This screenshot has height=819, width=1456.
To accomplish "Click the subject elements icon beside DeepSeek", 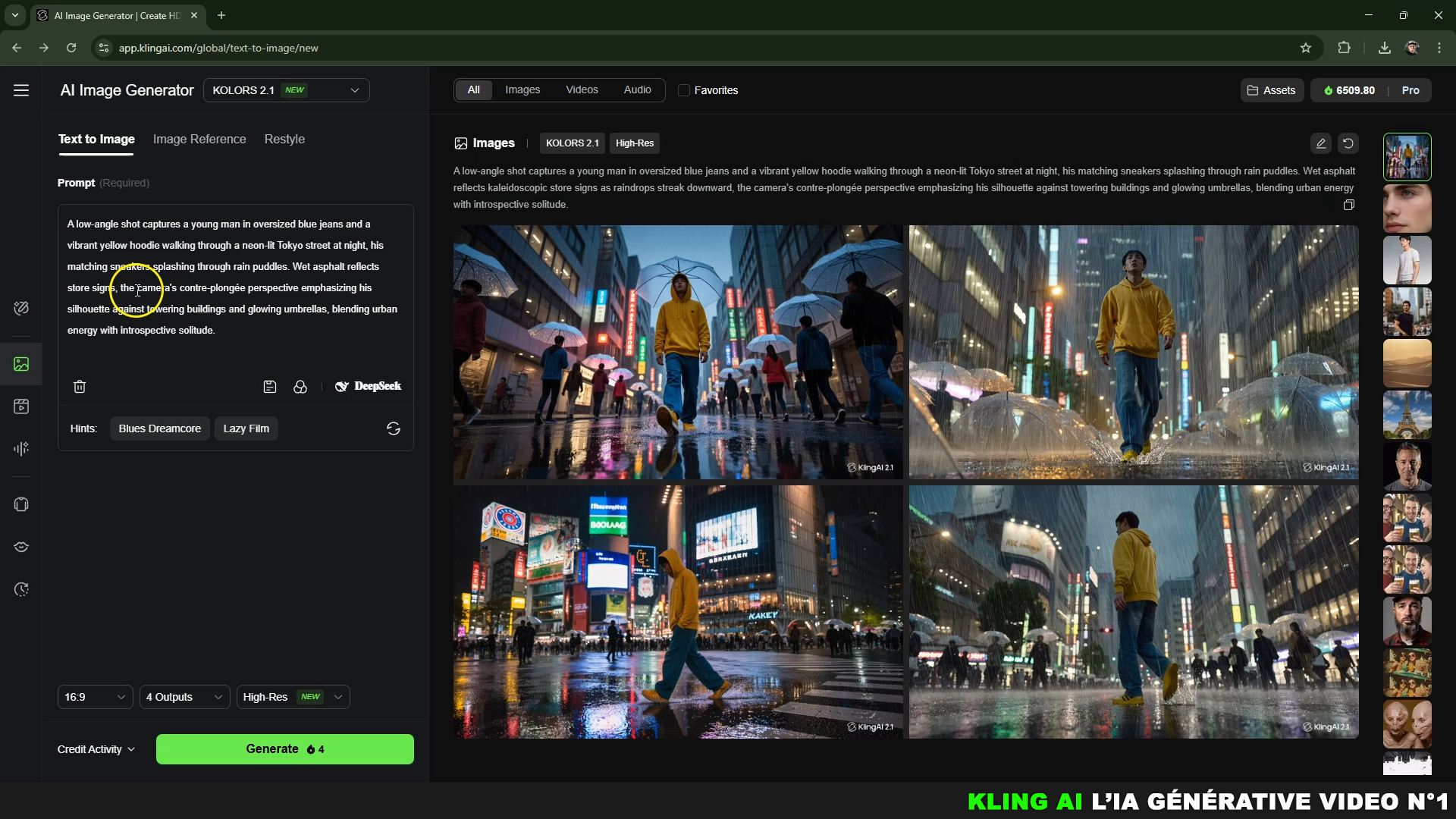I will click(x=300, y=387).
